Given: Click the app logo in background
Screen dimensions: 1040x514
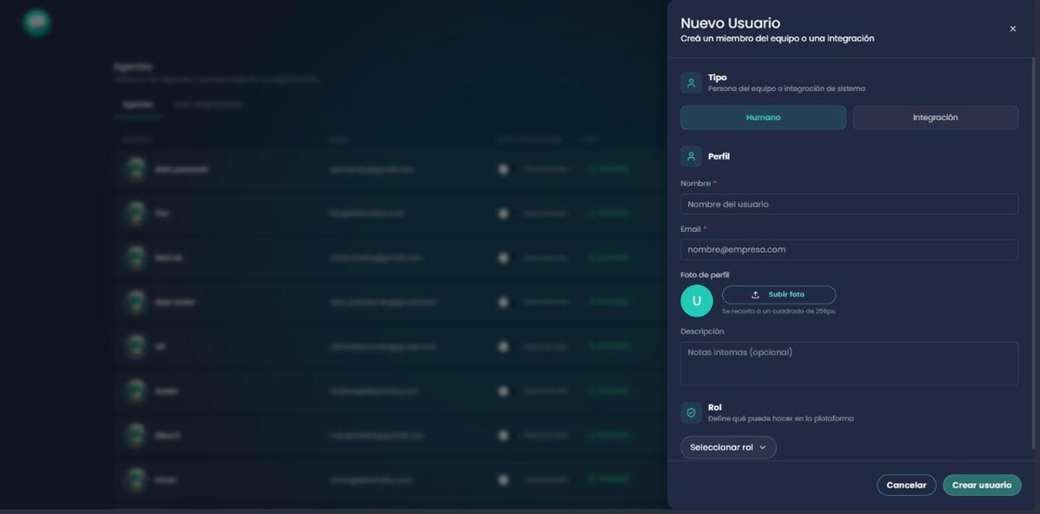Looking at the screenshot, I should 37,23.
